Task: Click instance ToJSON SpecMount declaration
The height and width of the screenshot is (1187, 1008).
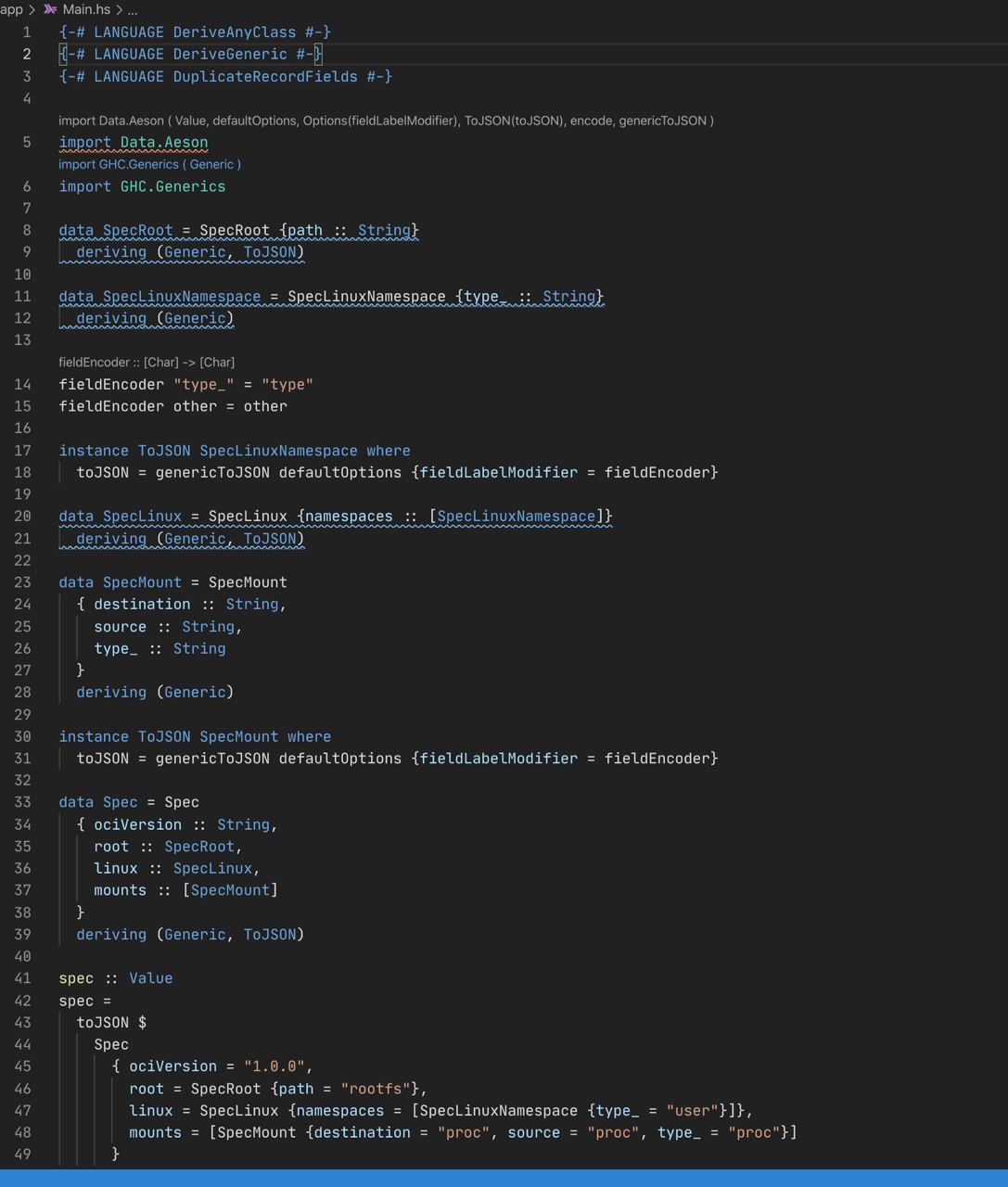Action: point(195,737)
